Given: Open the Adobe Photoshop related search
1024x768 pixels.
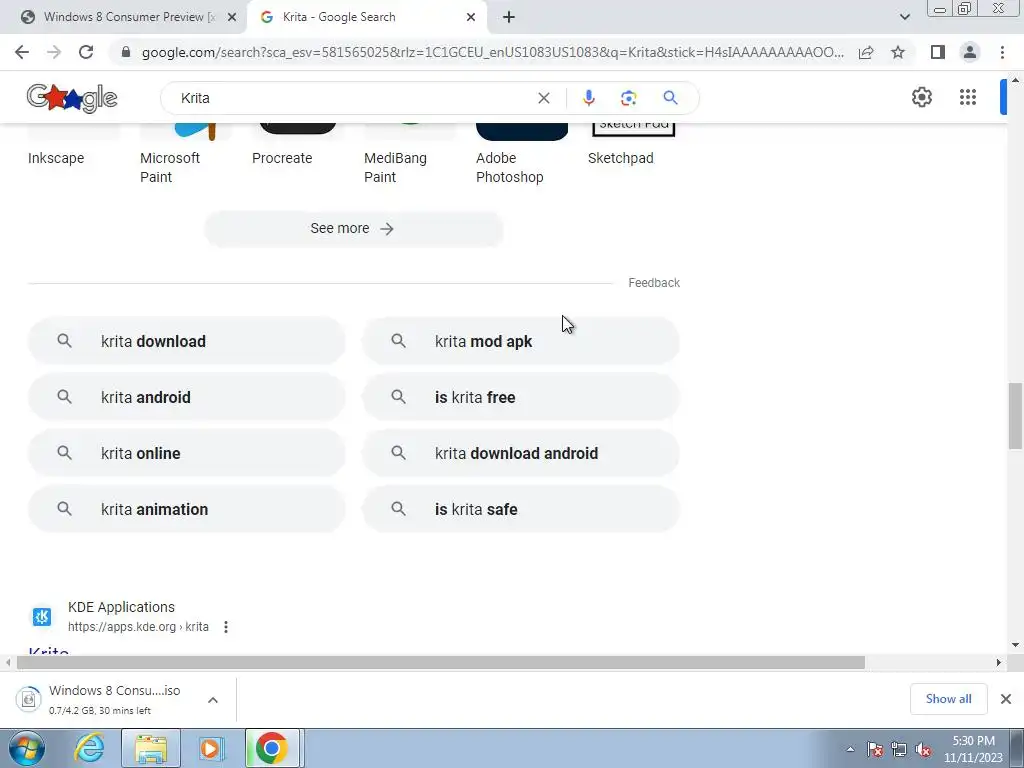Looking at the screenshot, I should click(x=509, y=167).
